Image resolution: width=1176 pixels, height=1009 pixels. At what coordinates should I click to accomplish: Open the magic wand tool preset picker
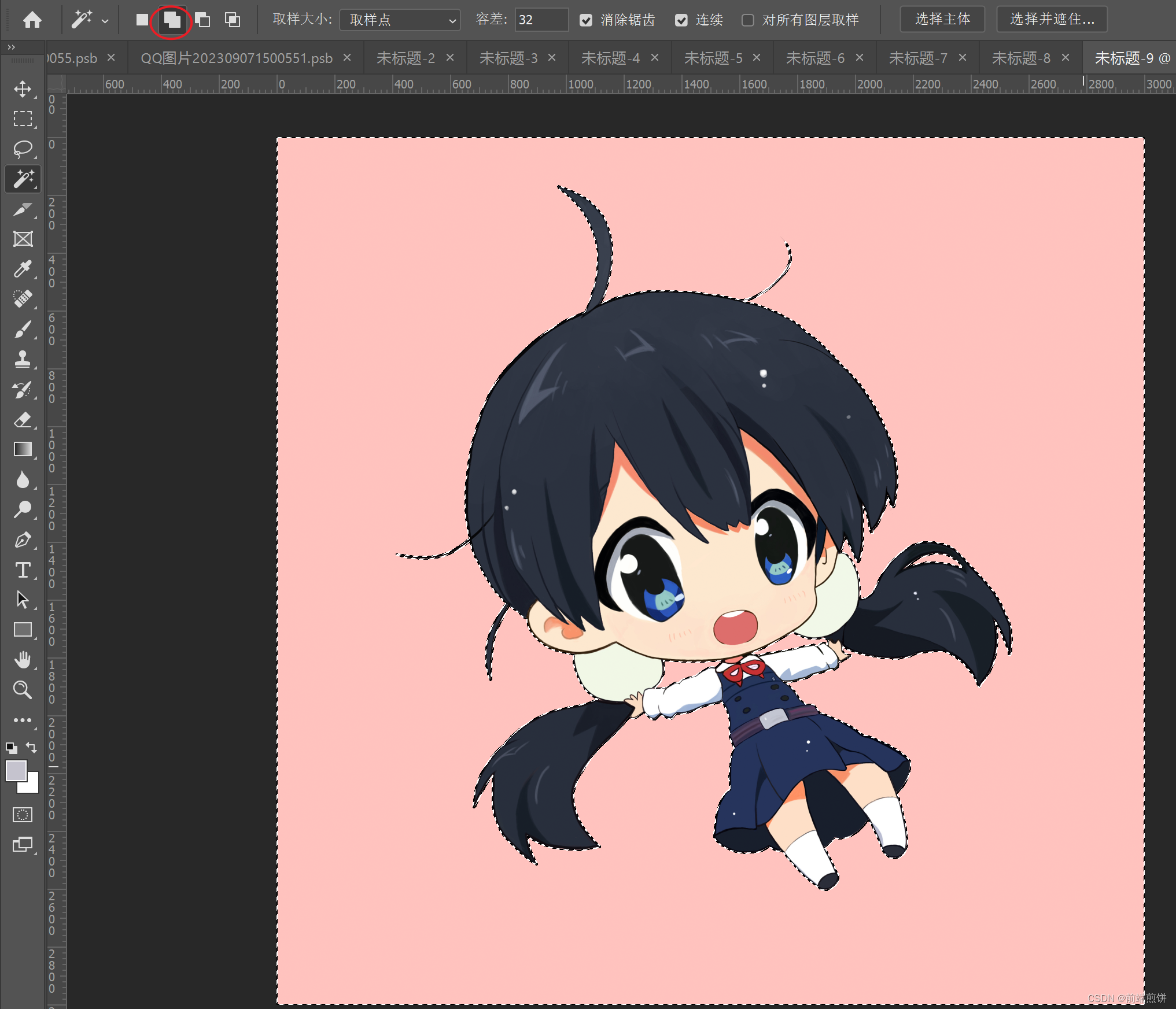pos(90,20)
